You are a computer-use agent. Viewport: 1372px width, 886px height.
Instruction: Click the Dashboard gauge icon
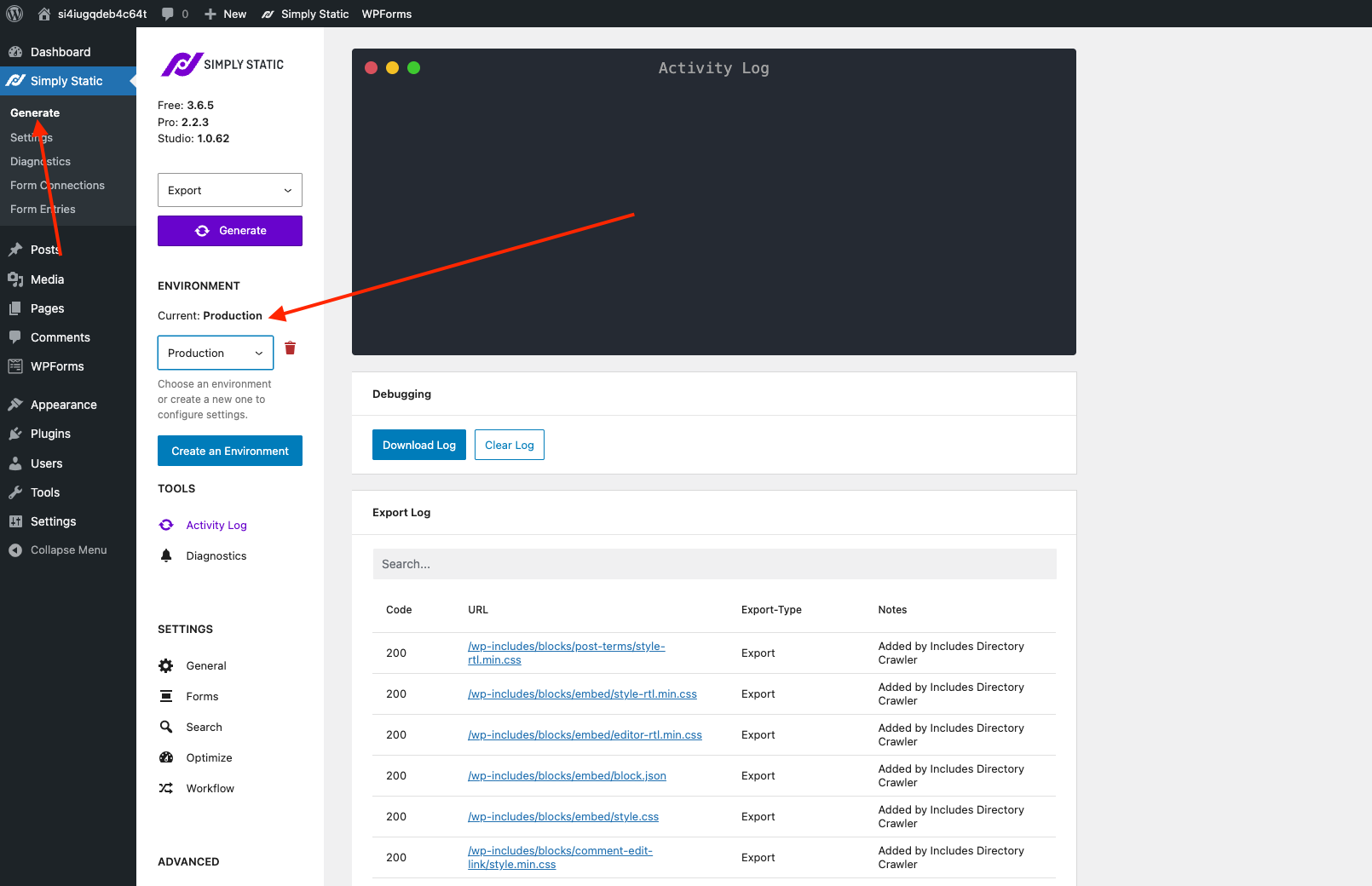15,52
